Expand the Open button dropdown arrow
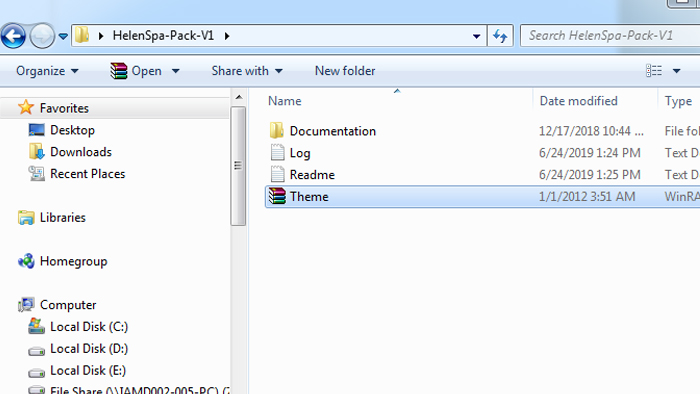The image size is (700, 394). [176, 71]
